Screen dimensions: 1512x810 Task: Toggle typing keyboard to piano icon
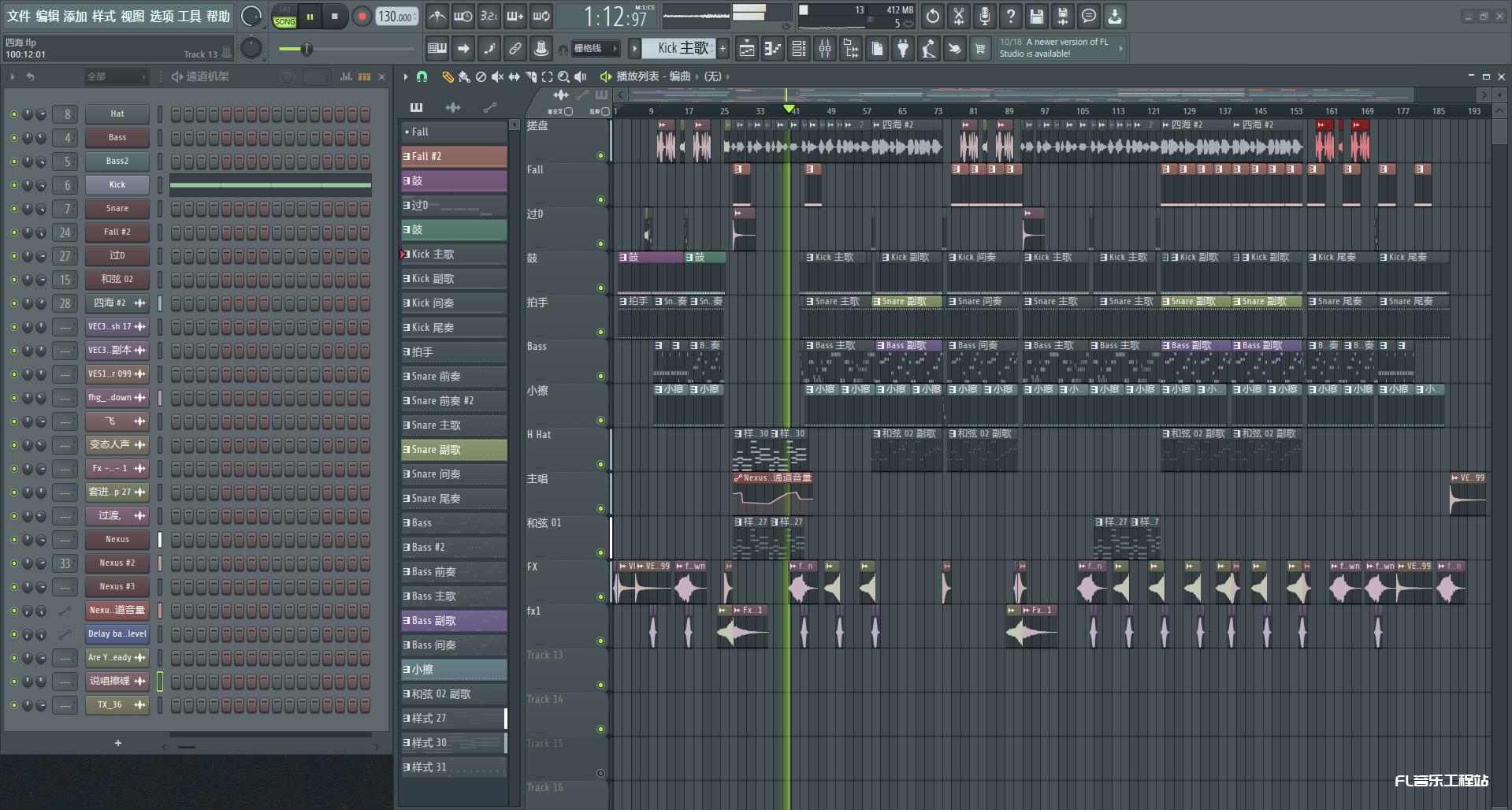coord(437,49)
